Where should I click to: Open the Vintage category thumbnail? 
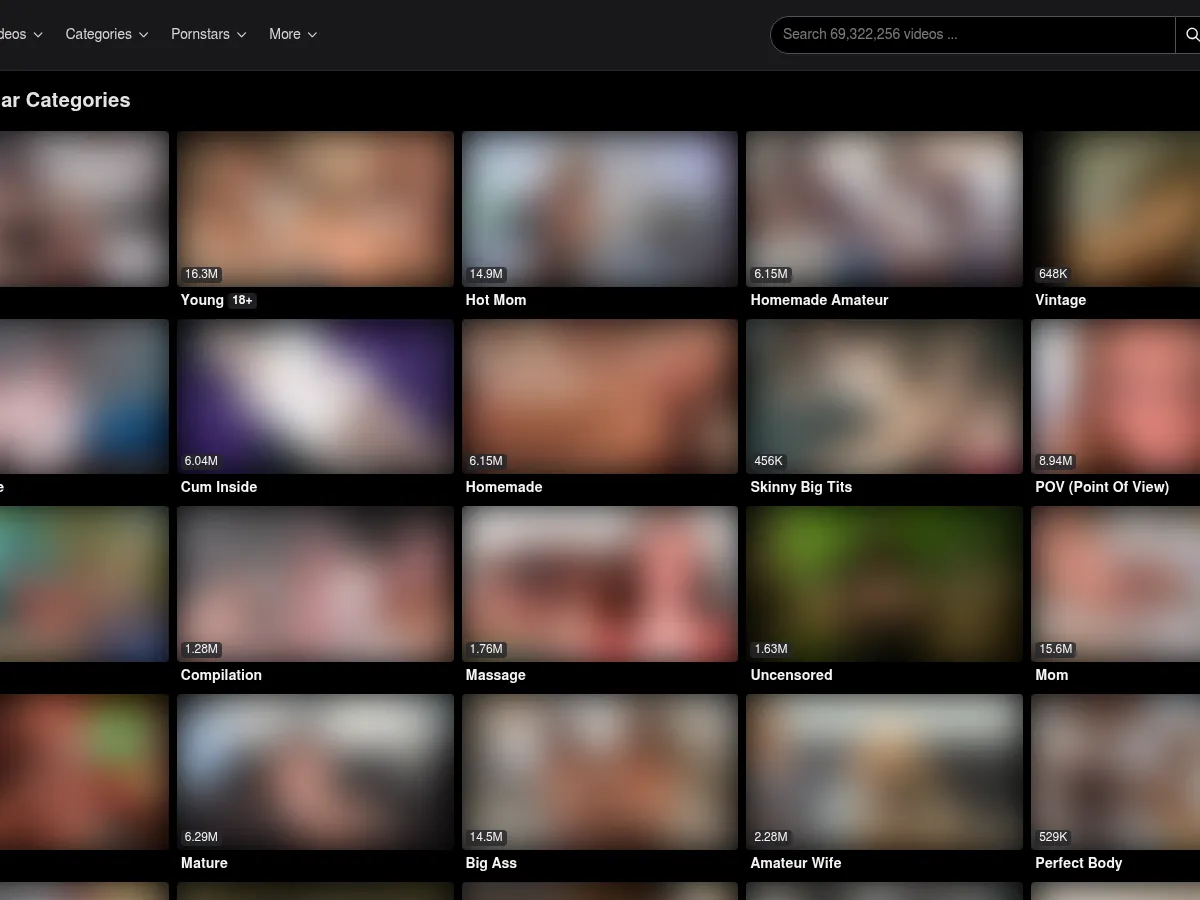tap(1115, 209)
